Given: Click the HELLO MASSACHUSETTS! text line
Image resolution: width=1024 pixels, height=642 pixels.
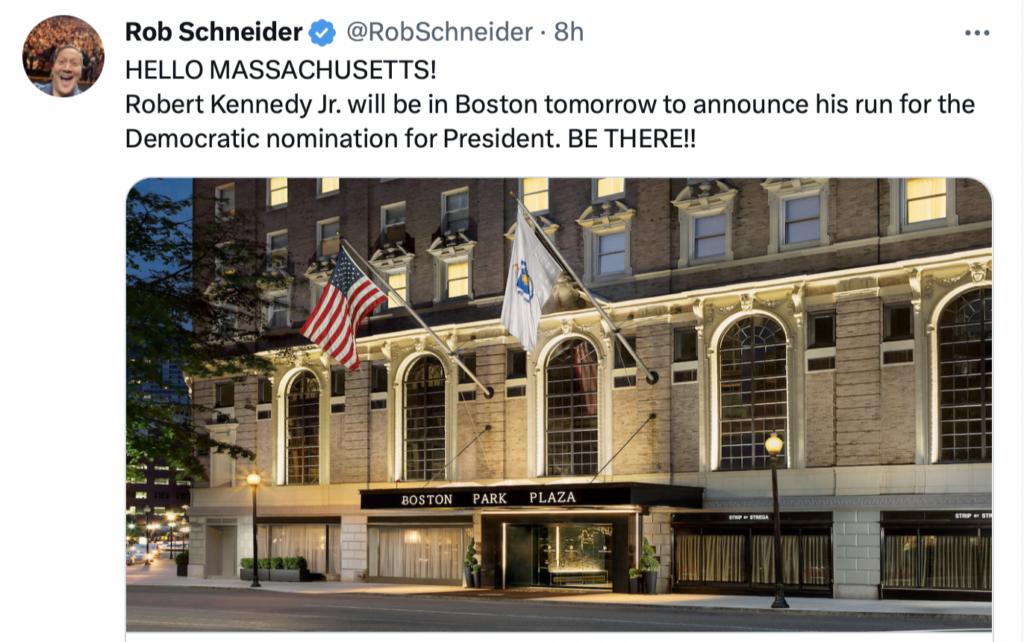Looking at the screenshot, I should coord(281,69).
